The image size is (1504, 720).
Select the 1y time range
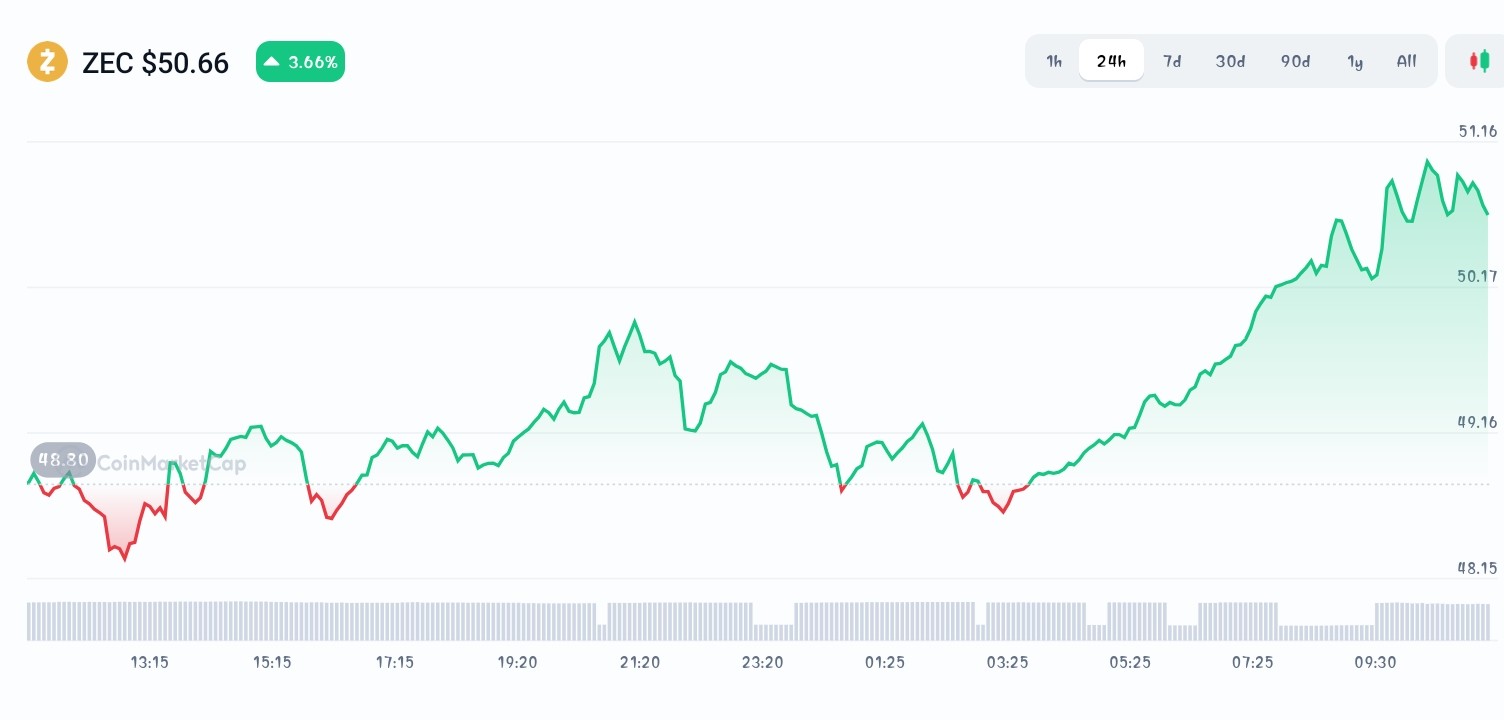[1355, 61]
